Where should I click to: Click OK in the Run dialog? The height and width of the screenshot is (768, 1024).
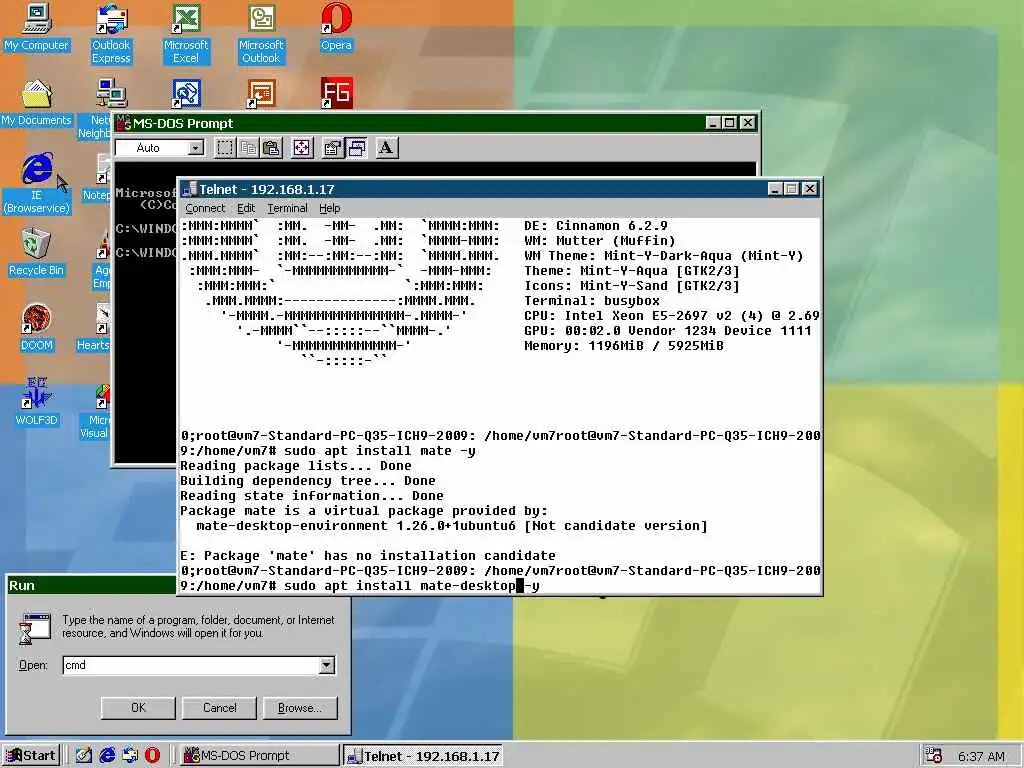(x=138, y=708)
